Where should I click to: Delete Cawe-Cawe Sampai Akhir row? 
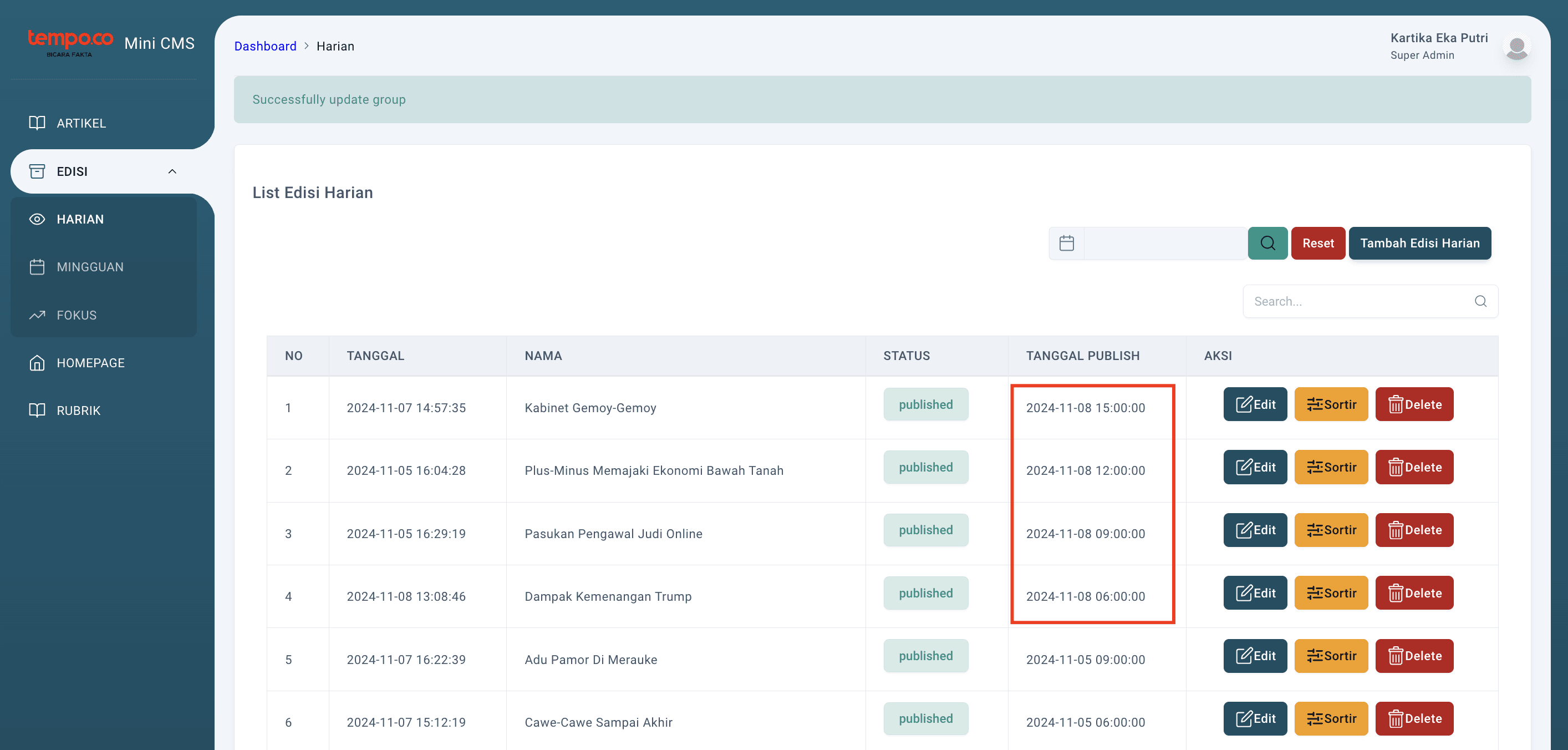pyautogui.click(x=1414, y=718)
